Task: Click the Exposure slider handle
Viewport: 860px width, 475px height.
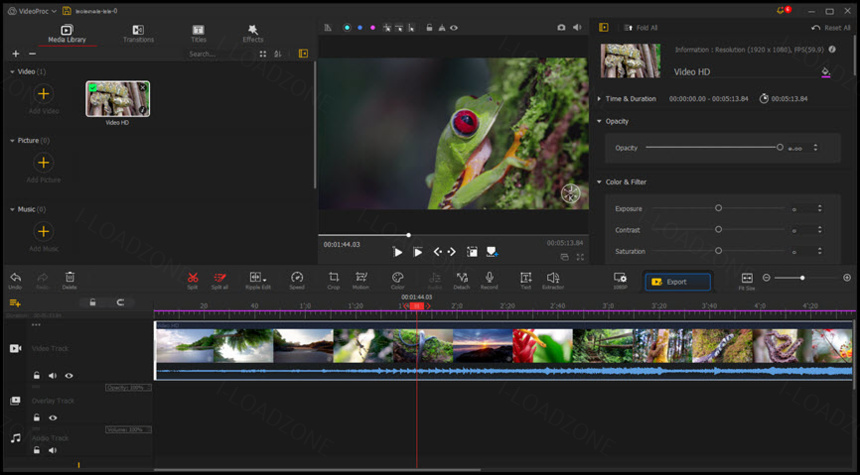Action: tap(718, 208)
